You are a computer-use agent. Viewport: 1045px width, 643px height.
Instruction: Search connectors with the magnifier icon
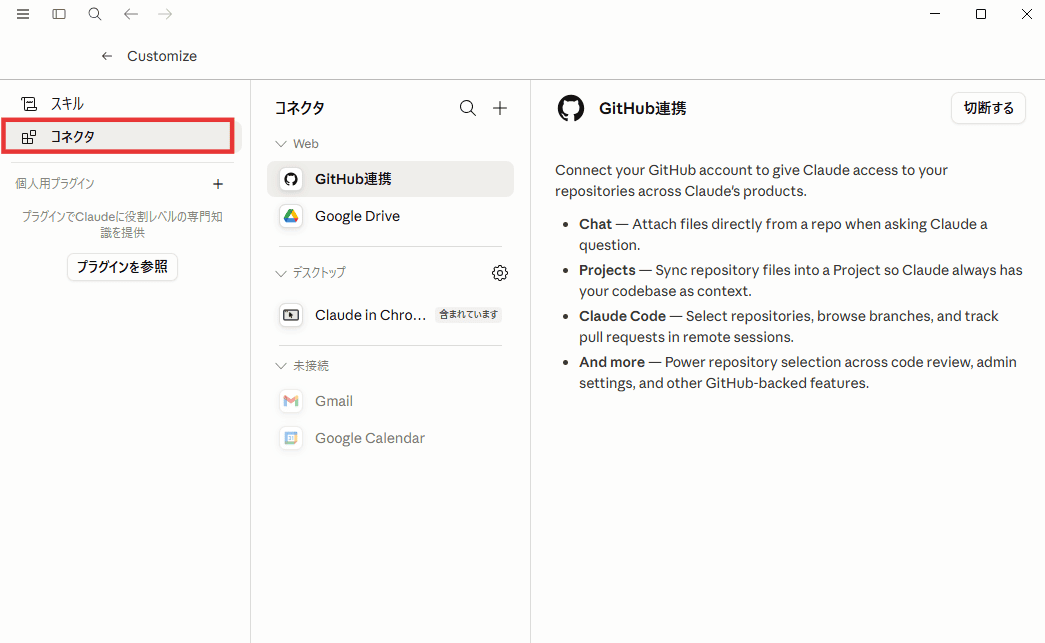click(468, 108)
